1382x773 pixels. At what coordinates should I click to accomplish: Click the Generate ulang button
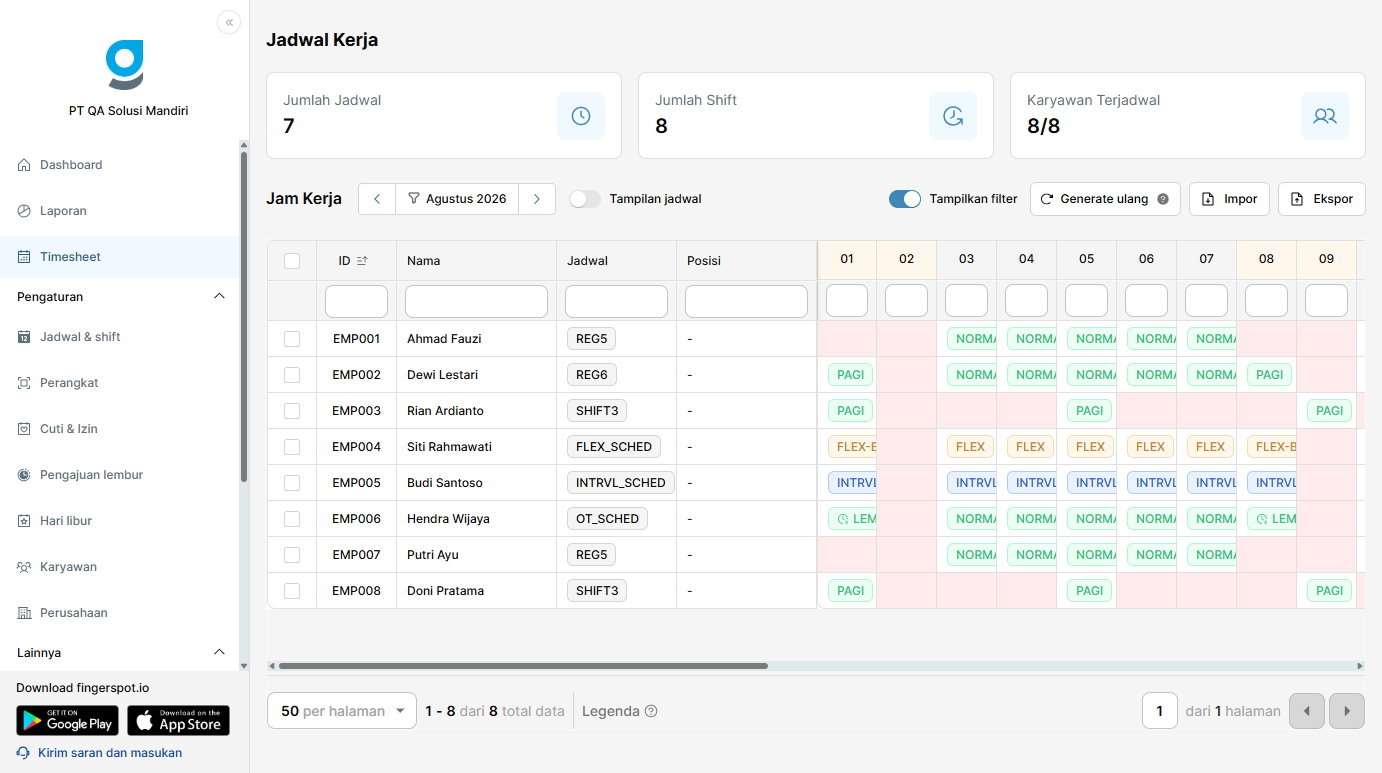tap(1105, 199)
